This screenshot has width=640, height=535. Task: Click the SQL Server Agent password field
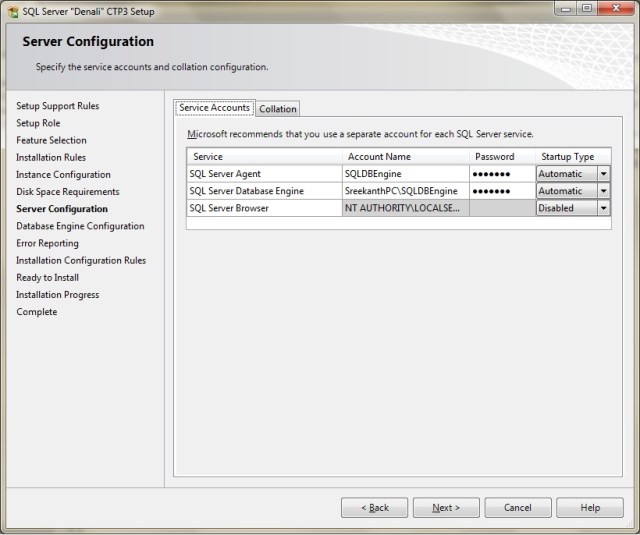tap(500, 174)
